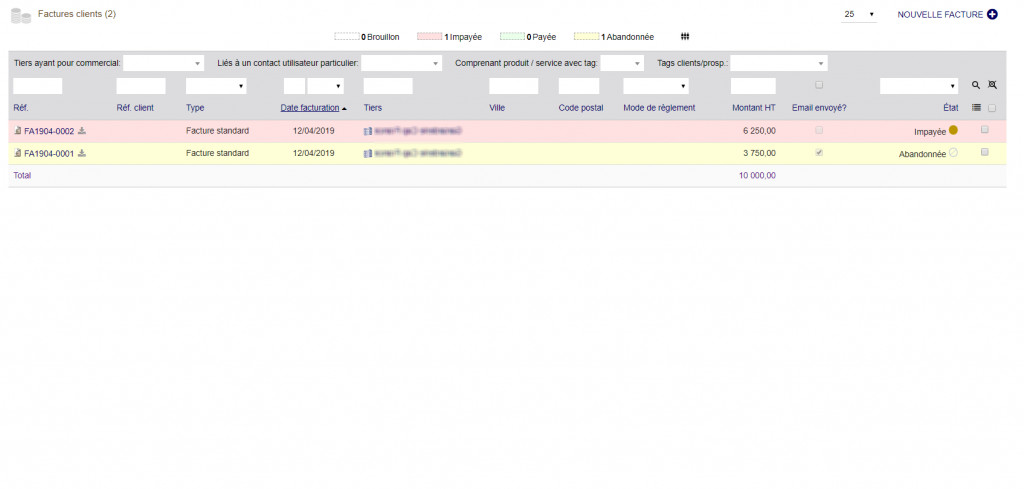Screen dimensions: 1024x489
Task: Open the État filter dropdown
Action: [x=919, y=86]
